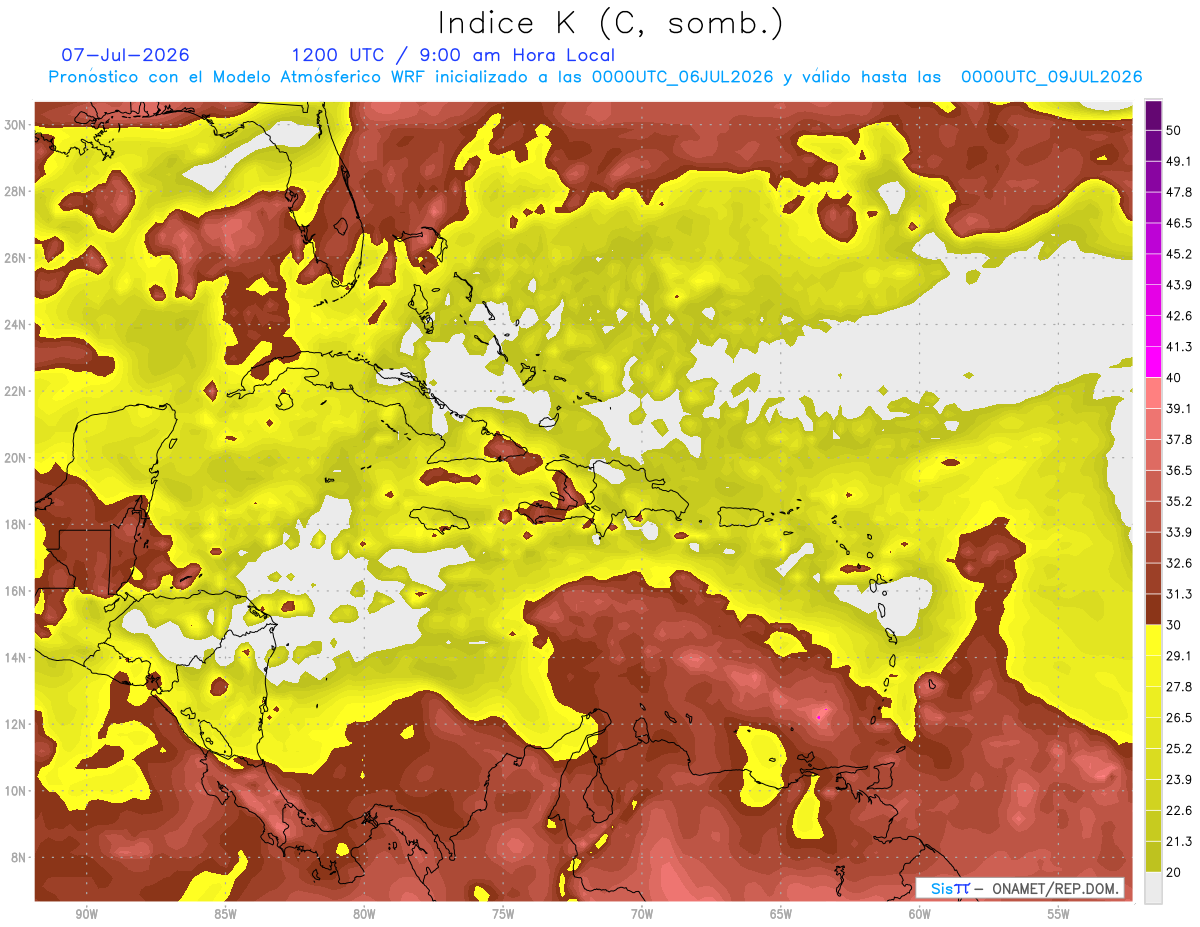Click the colorbar label '47.8'

point(1179,192)
